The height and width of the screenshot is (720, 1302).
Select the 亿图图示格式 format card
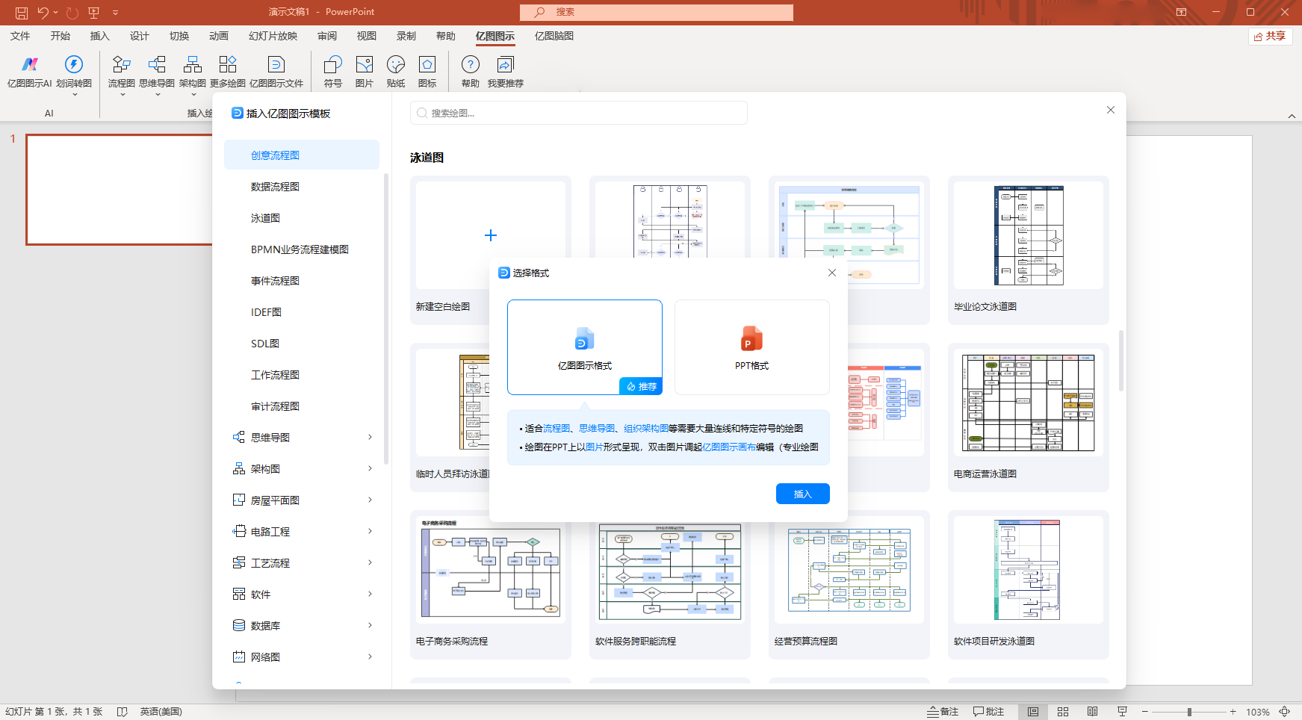(584, 347)
